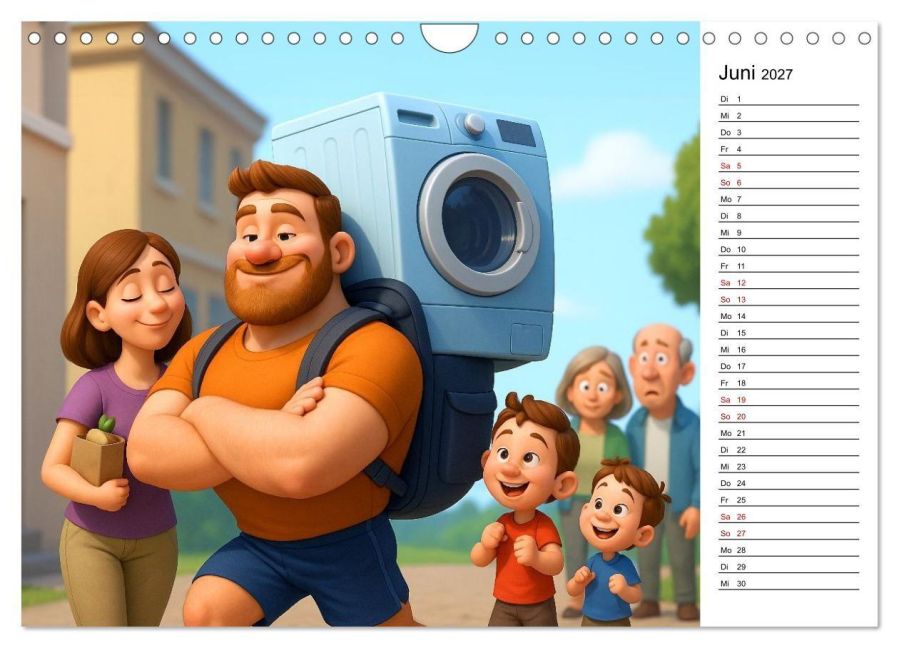This screenshot has width=899, height=648.
Task: Select the "Mo 28" calendar row
Action: click(789, 550)
